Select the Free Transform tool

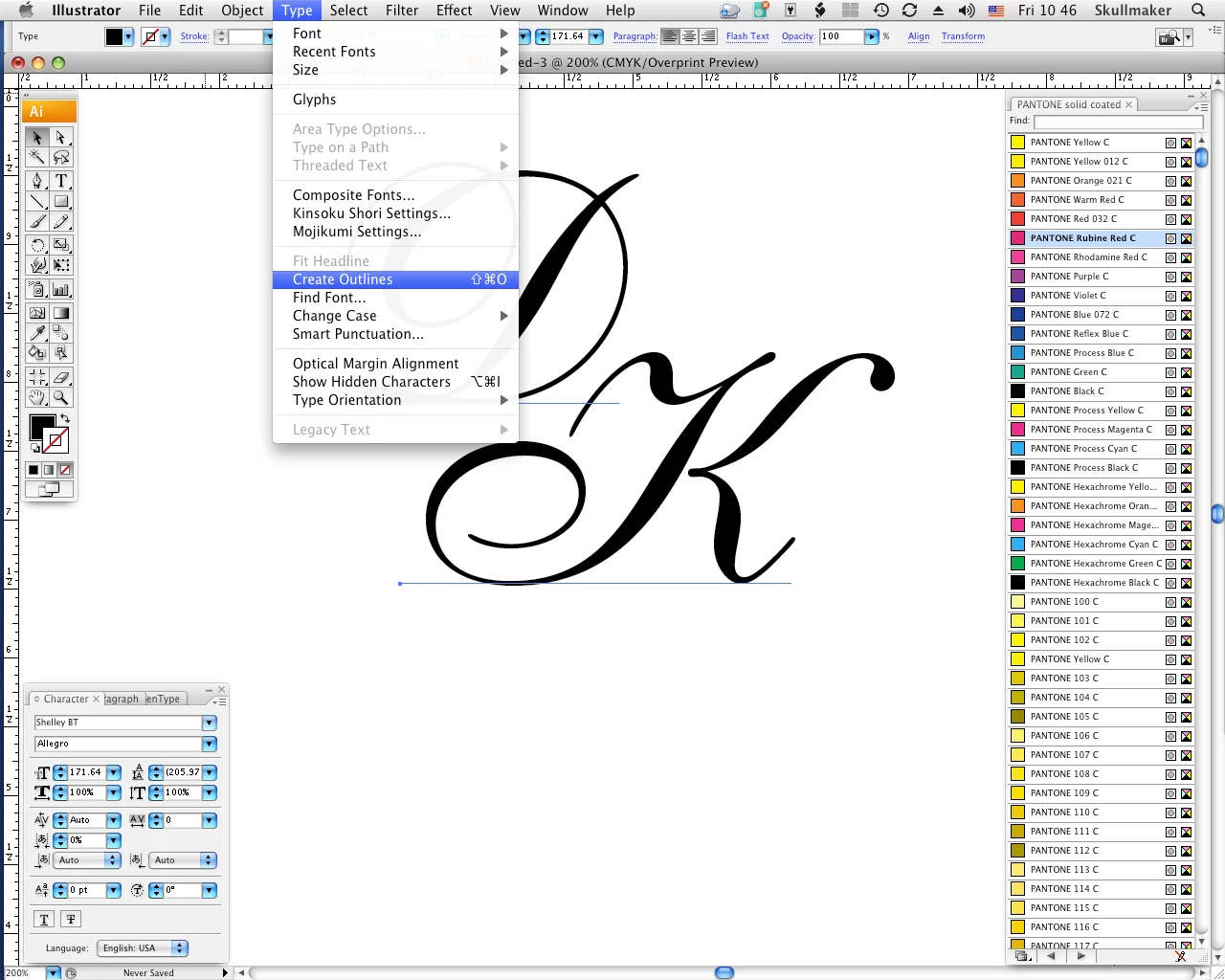click(61, 265)
